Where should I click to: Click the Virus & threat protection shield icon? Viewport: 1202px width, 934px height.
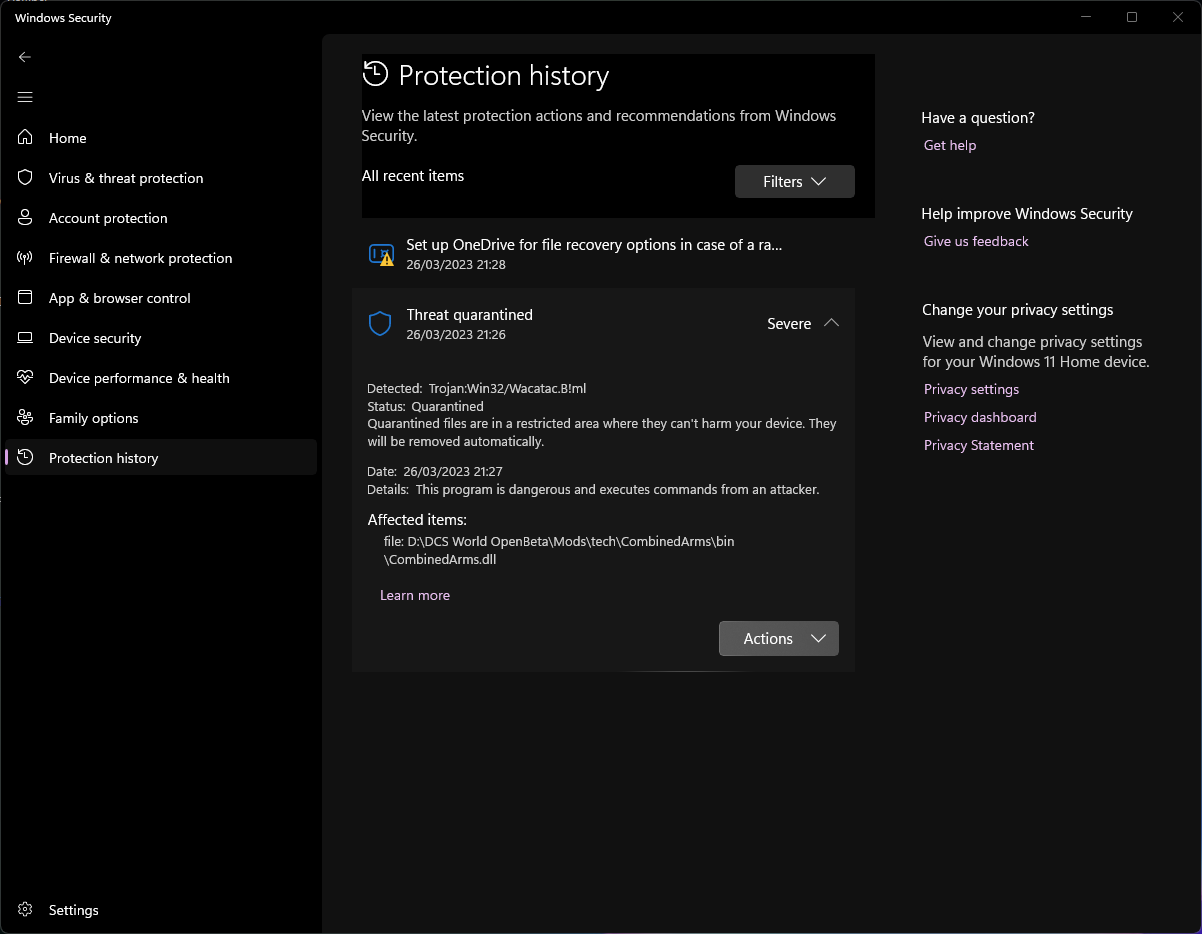(x=26, y=178)
